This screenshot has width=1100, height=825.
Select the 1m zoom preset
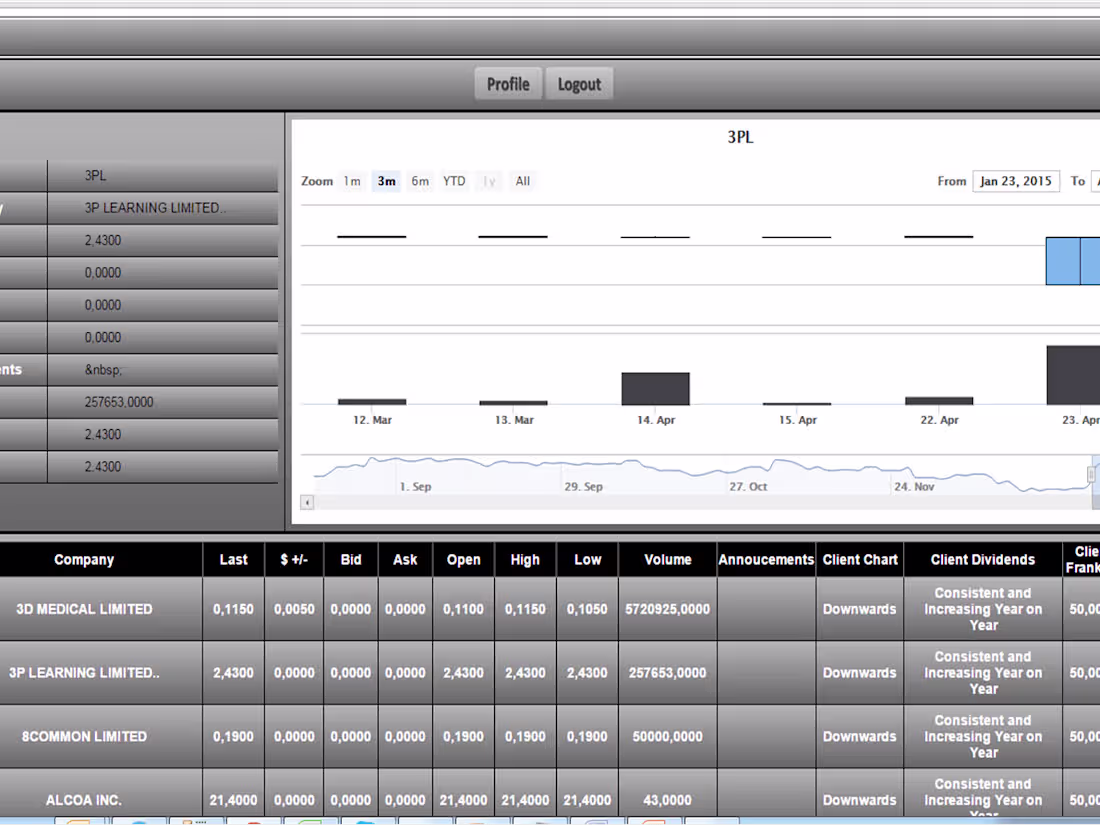coord(352,181)
